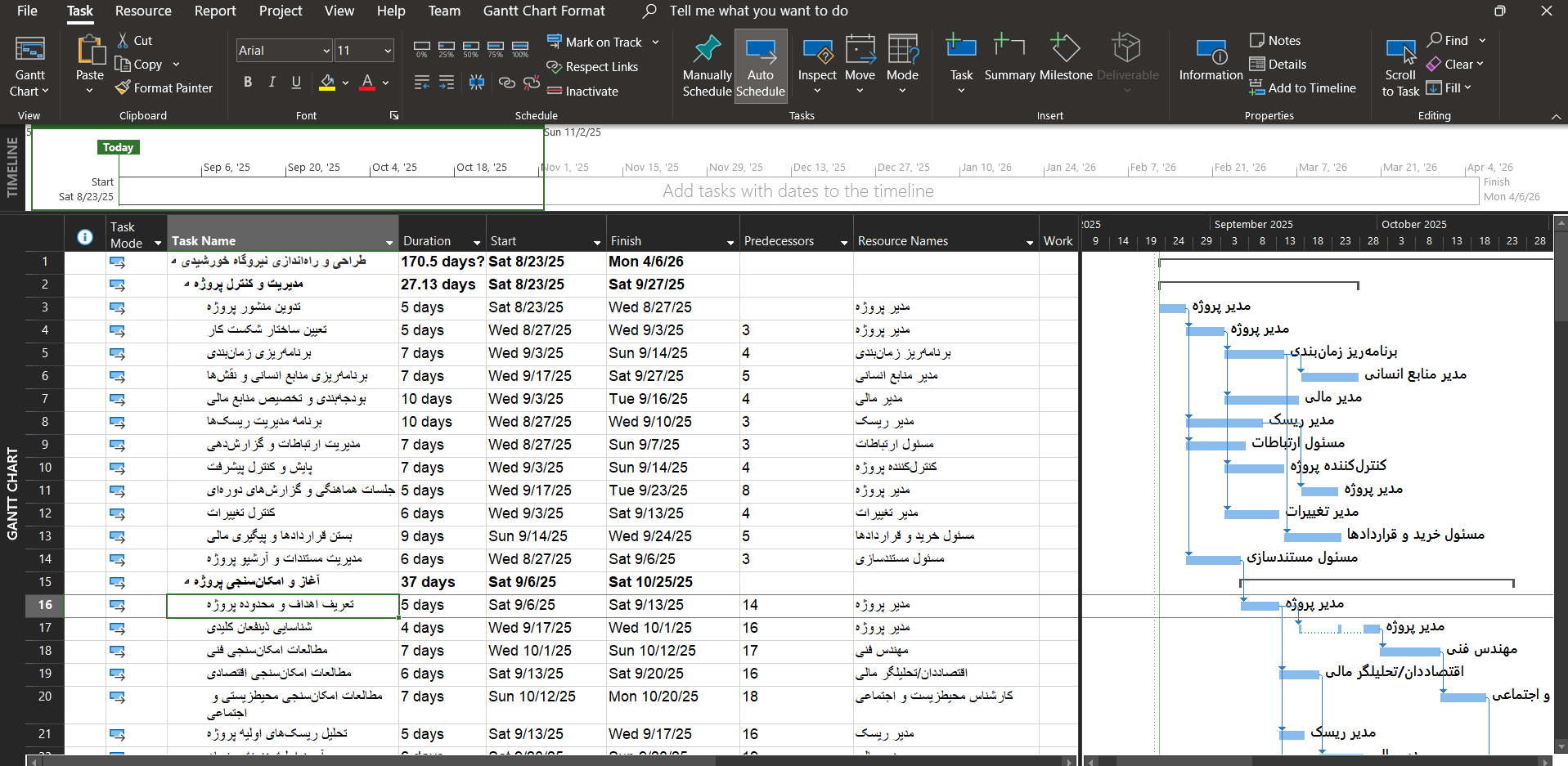Click the 50% complete icon
This screenshot has height=766, width=1568.
pyautogui.click(x=471, y=49)
